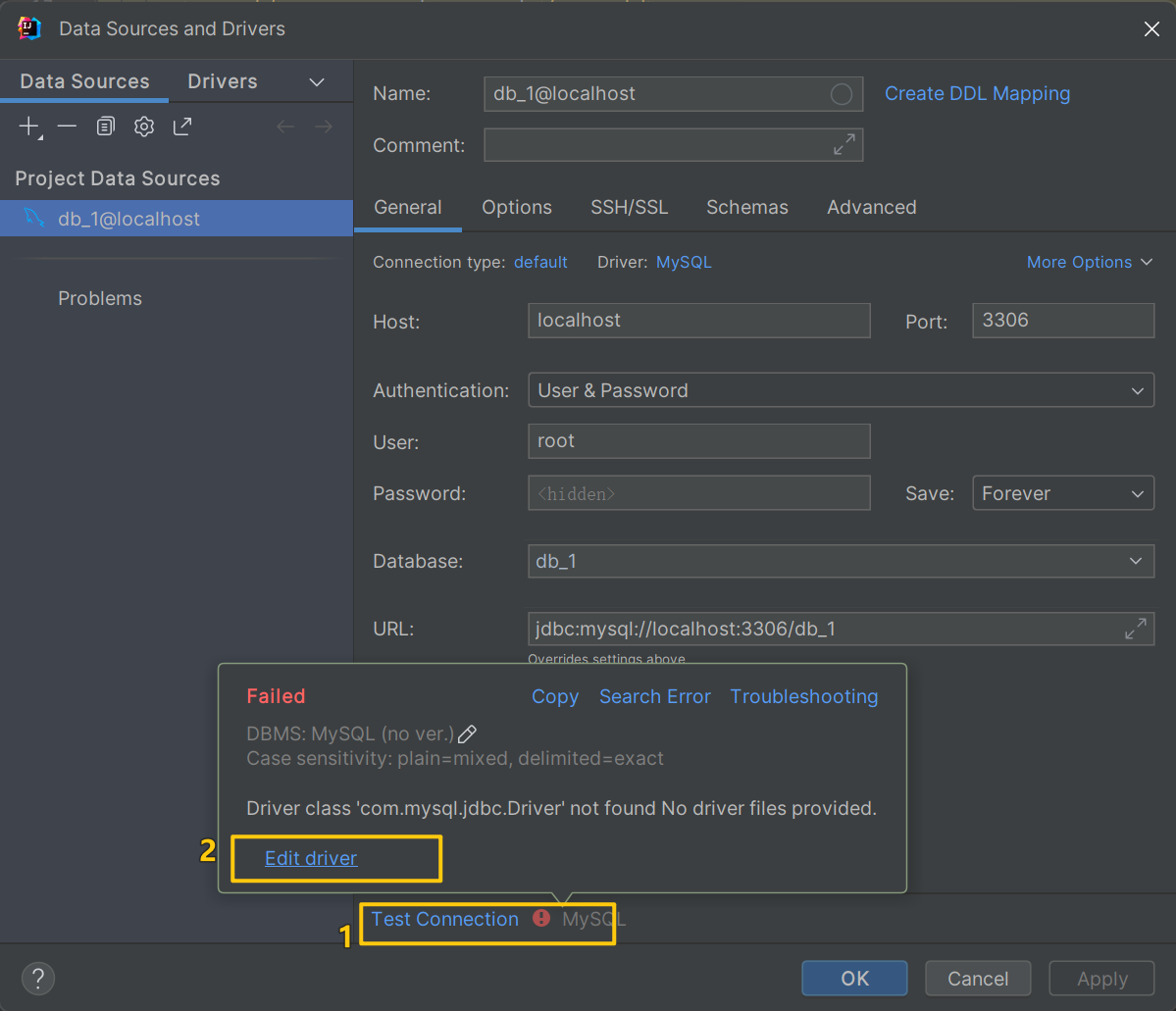1176x1011 pixels.
Task: Click pencil icon next to DBMS version
Action: click(467, 733)
